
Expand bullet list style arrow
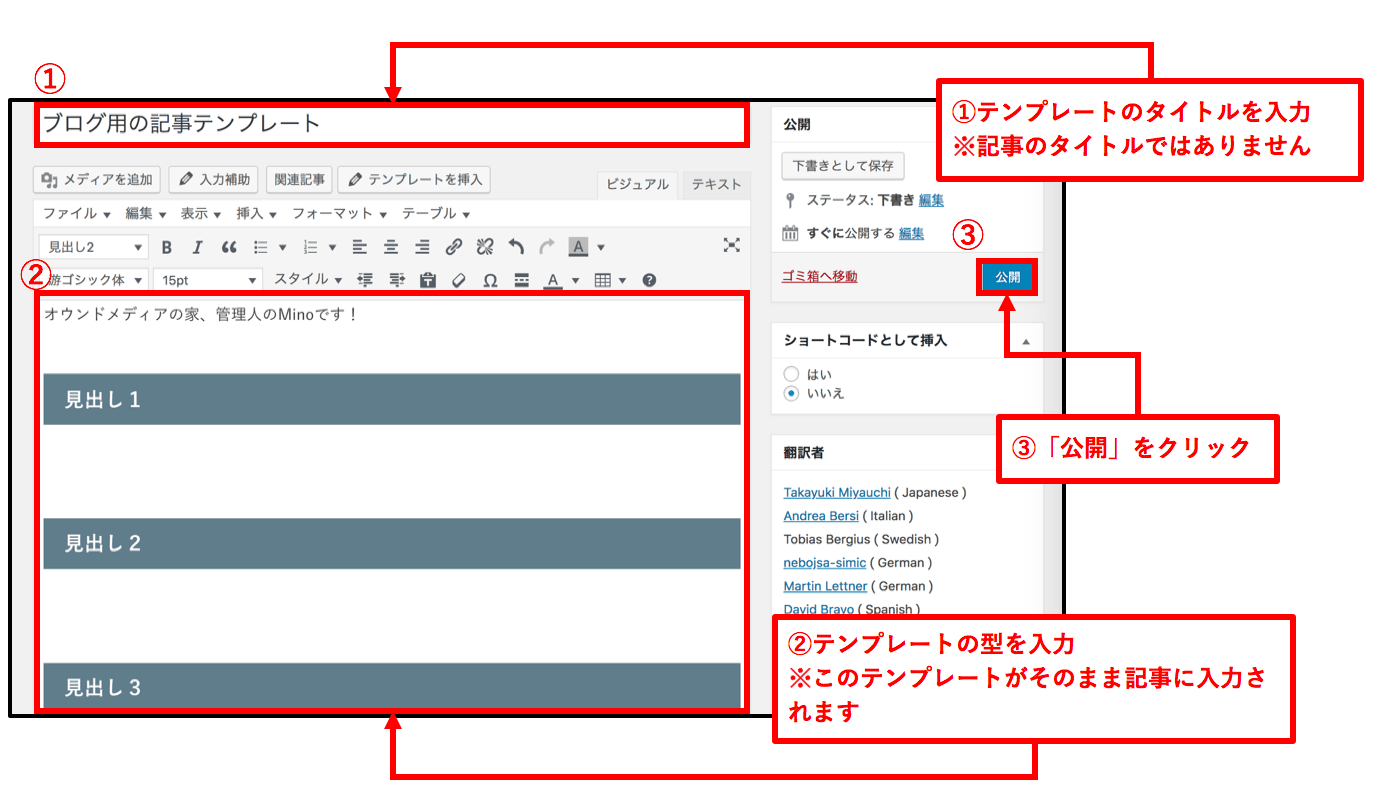(282, 247)
